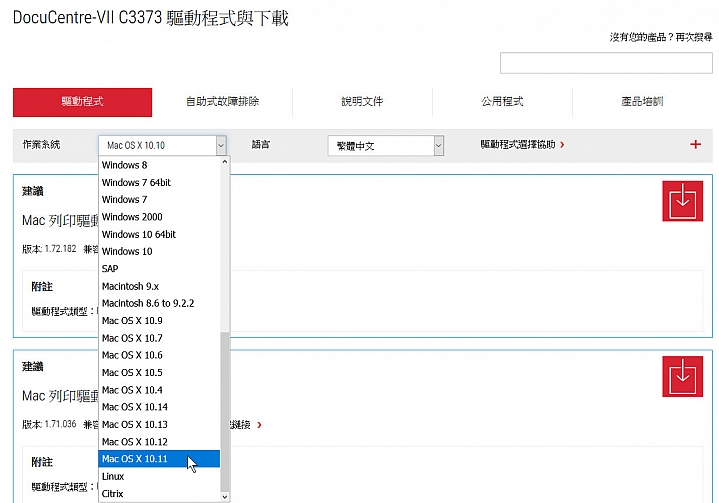Switch to the 自助式故障排除 tab
This screenshot has height=503, width=719.
[222, 102]
